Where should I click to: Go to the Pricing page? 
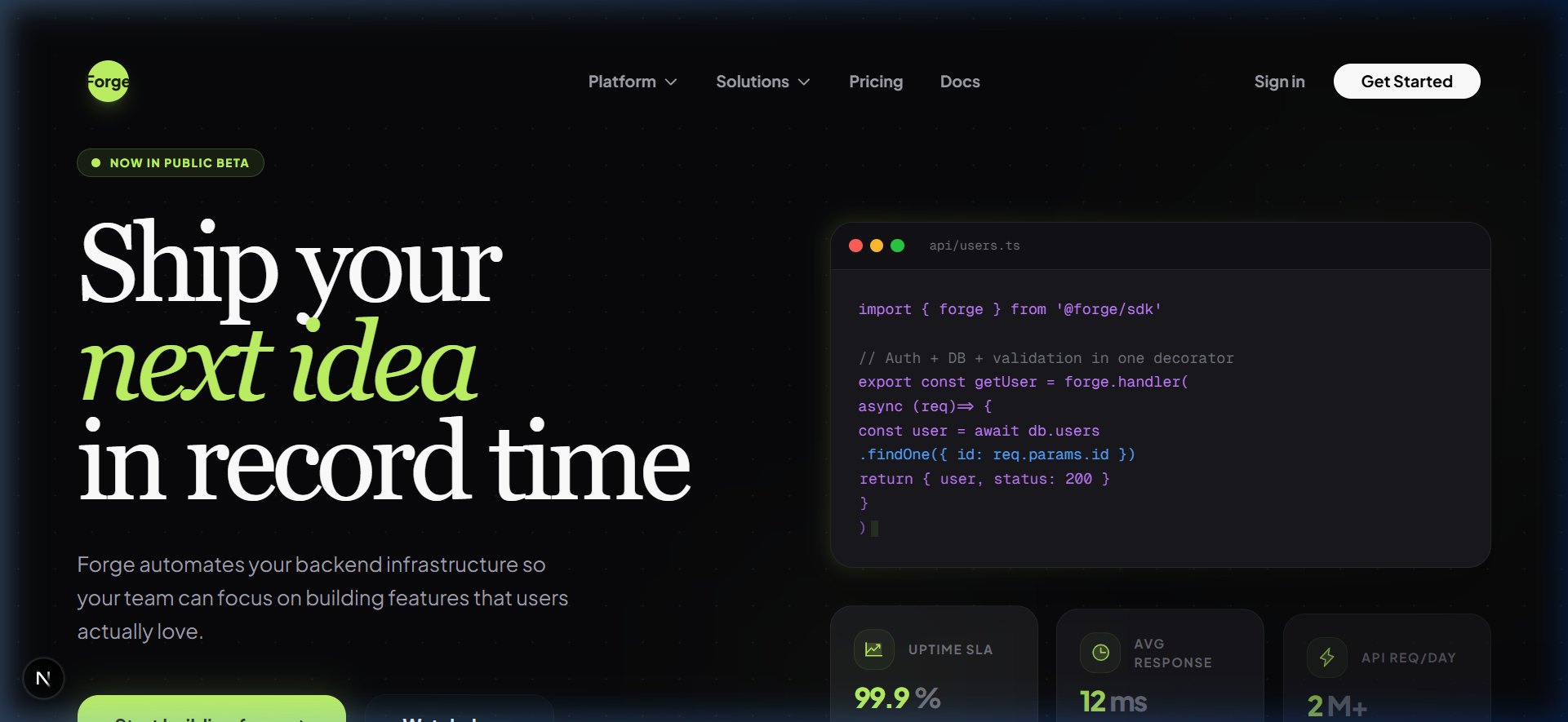(876, 82)
